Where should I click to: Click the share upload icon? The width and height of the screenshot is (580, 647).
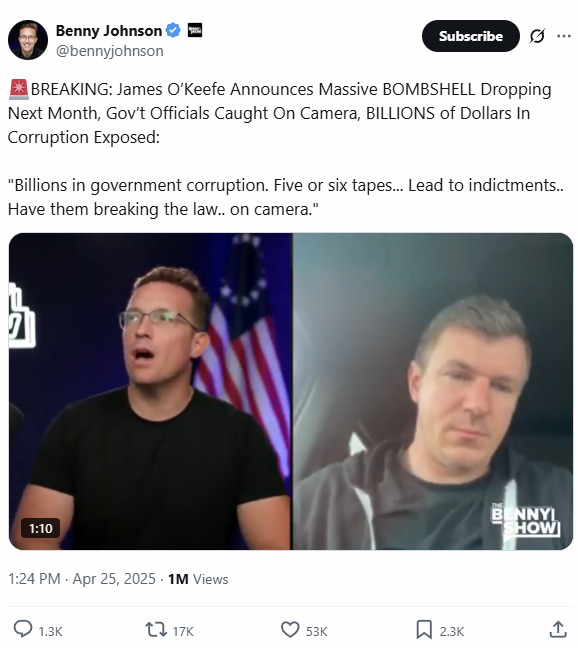click(x=558, y=630)
